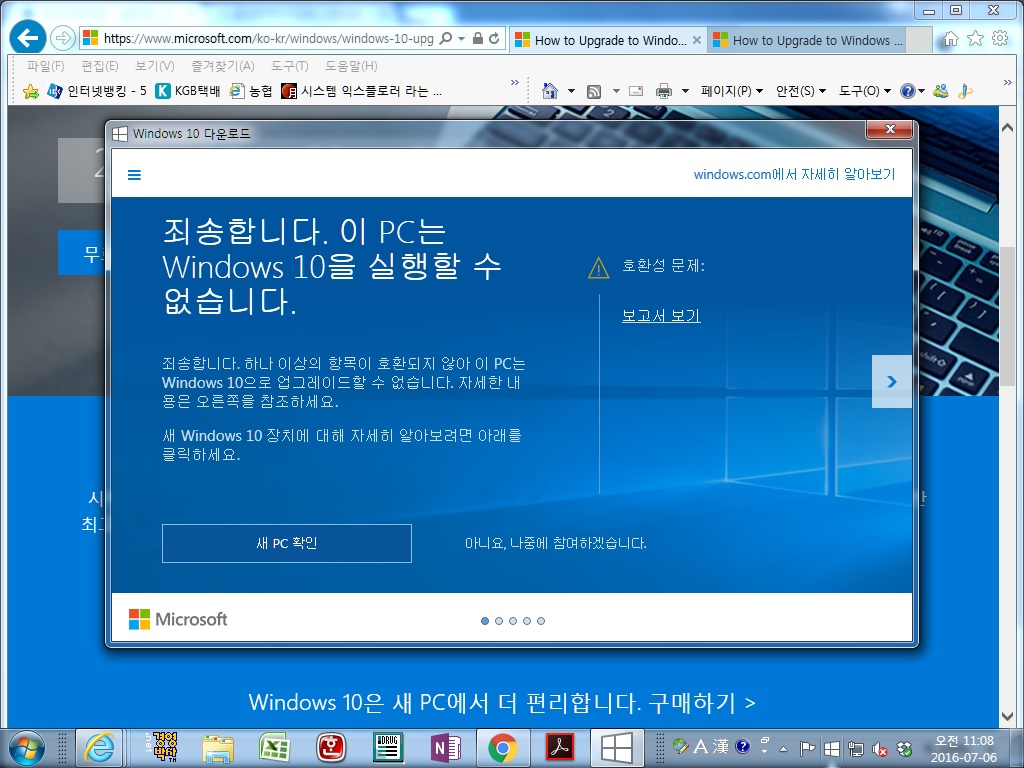The height and width of the screenshot is (768, 1024).
Task: Switch to second How to Upgrade tab
Action: [808, 40]
